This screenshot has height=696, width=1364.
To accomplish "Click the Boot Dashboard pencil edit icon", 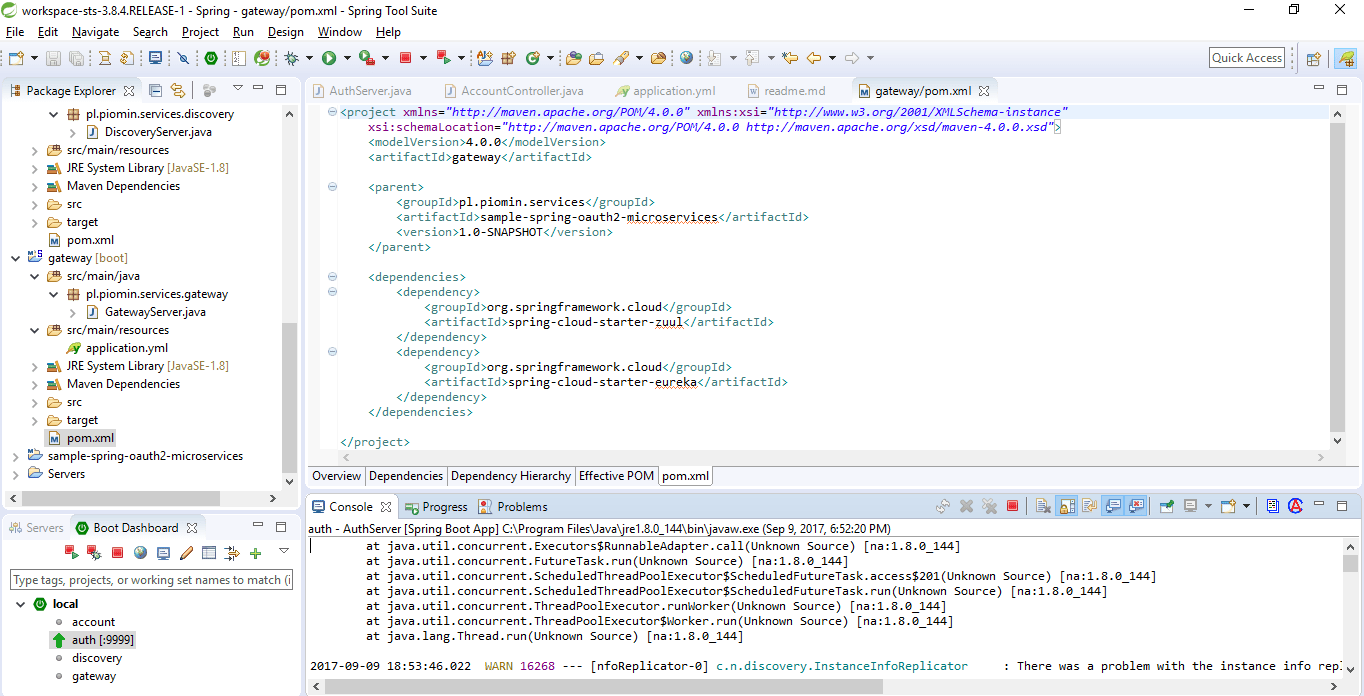I will point(186,552).
